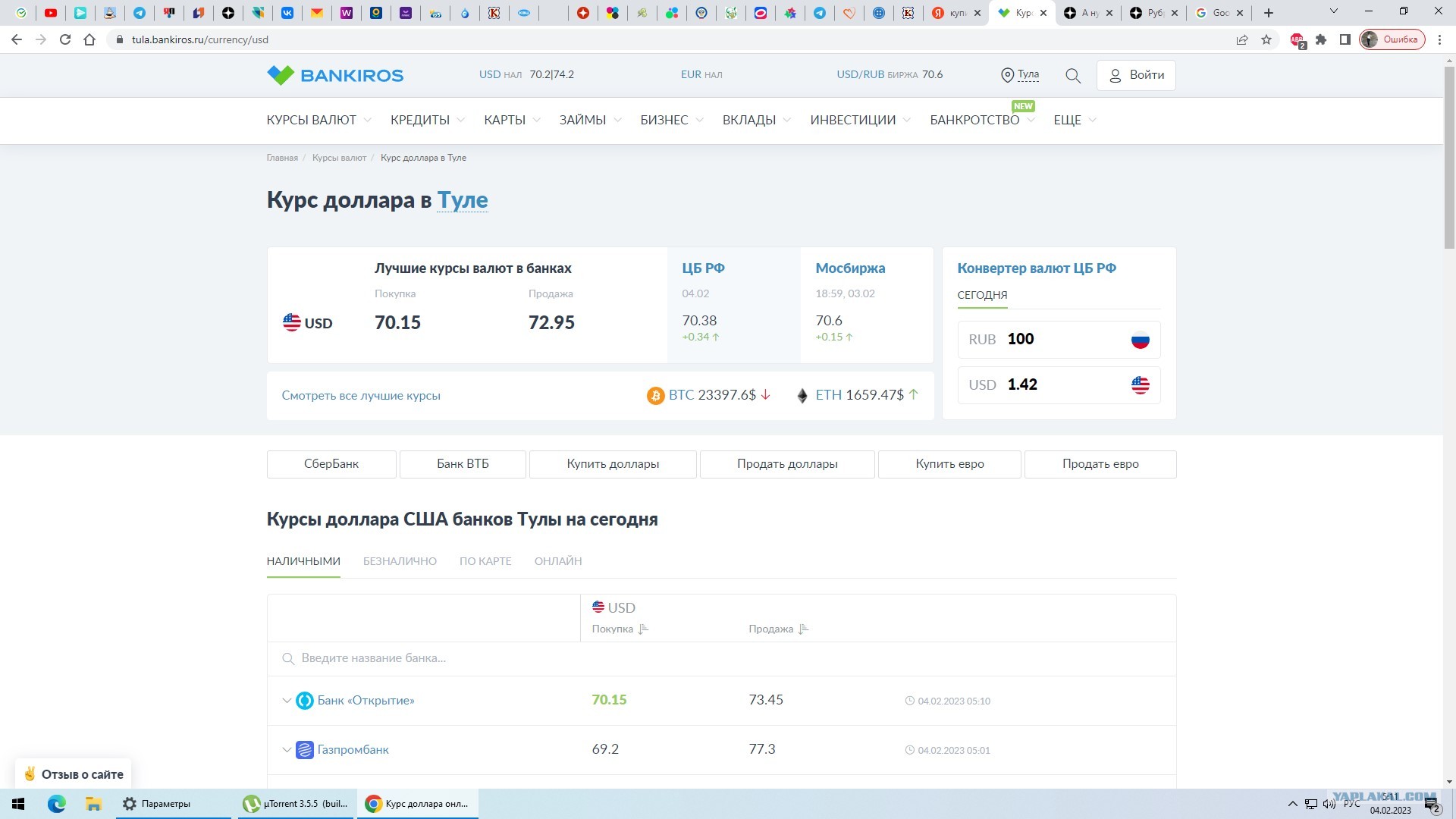Expand the ВКЛАДЫ menu

757,121
